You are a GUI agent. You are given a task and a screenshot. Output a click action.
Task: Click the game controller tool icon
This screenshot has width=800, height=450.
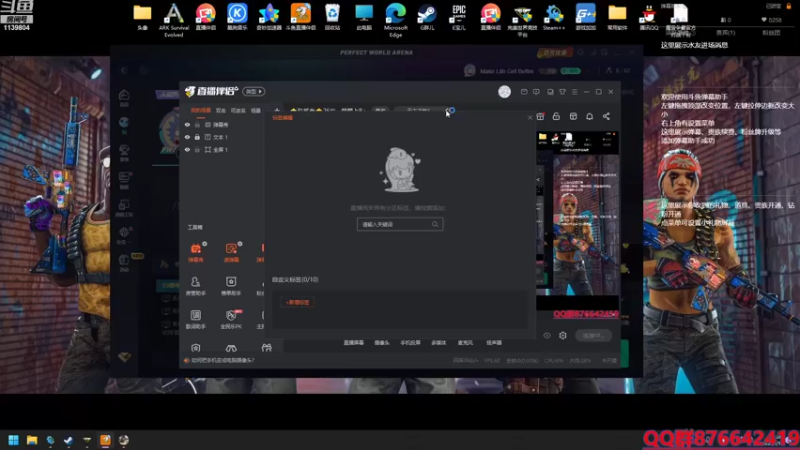click(x=231, y=348)
